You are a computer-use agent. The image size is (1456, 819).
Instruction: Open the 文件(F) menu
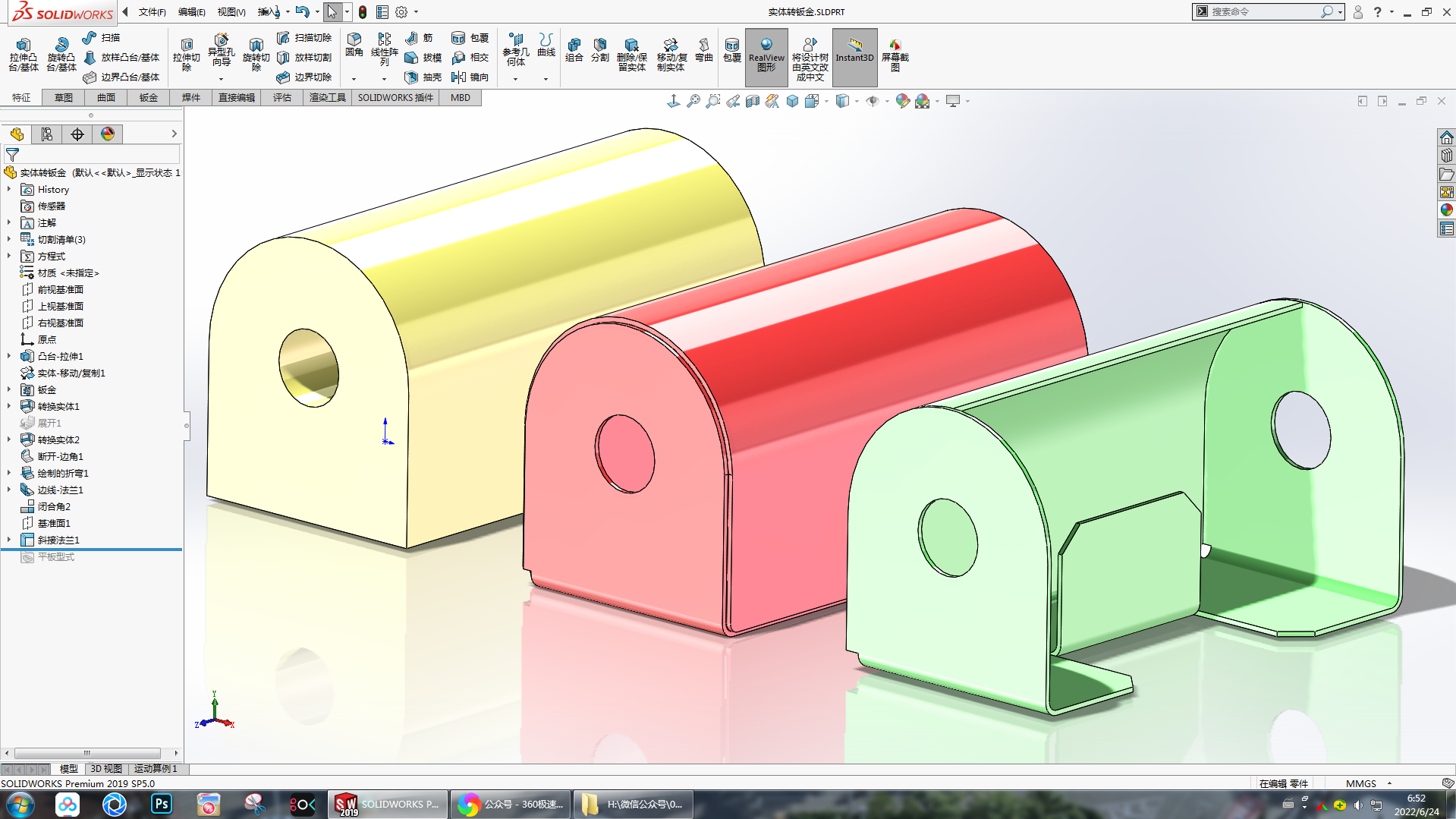(152, 12)
